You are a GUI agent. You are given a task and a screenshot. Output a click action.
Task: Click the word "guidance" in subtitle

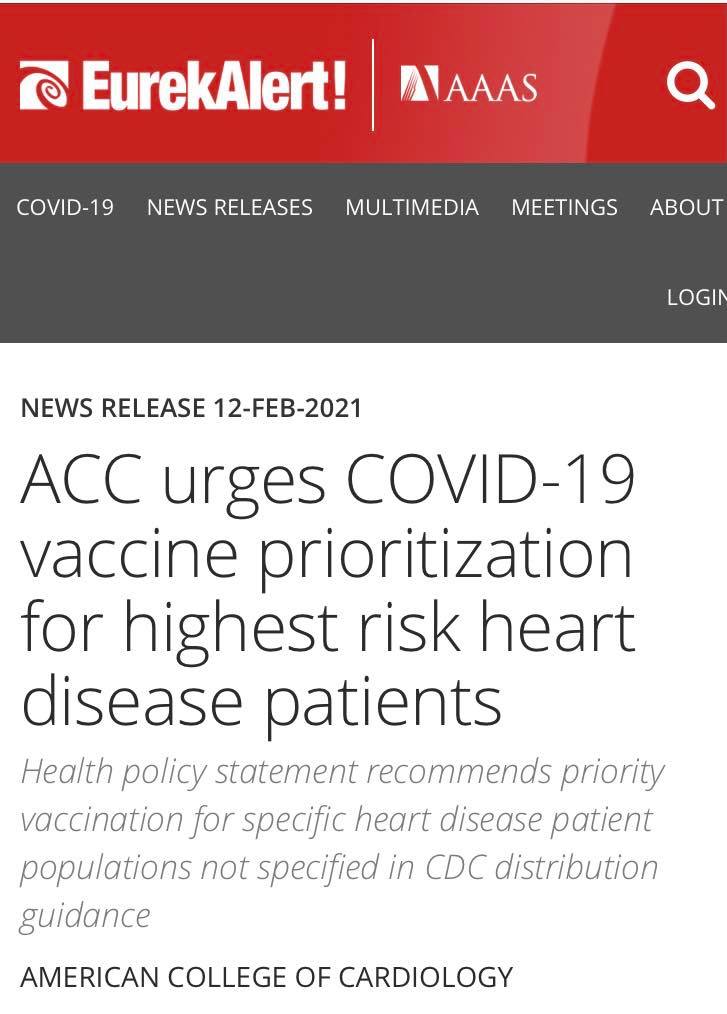85,915
